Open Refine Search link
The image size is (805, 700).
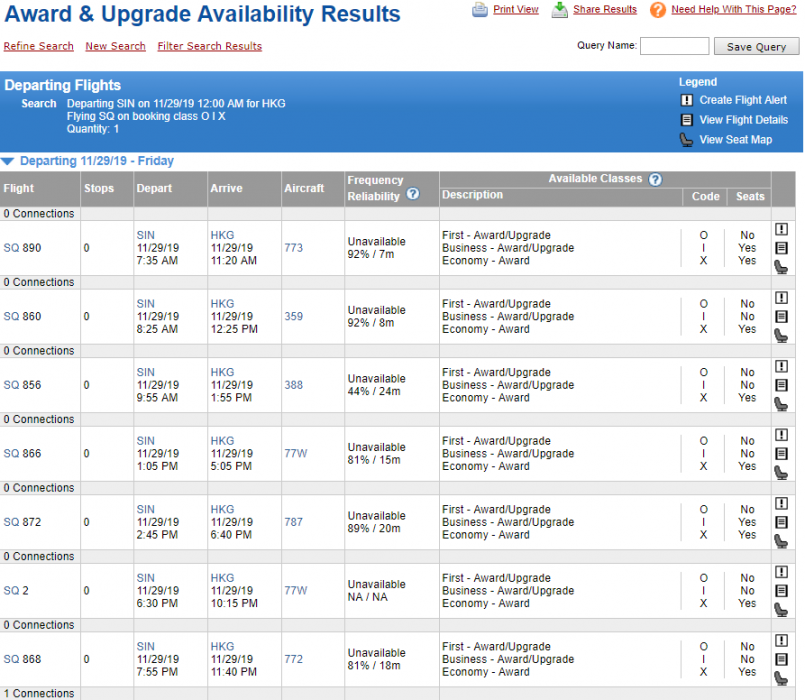pos(38,46)
